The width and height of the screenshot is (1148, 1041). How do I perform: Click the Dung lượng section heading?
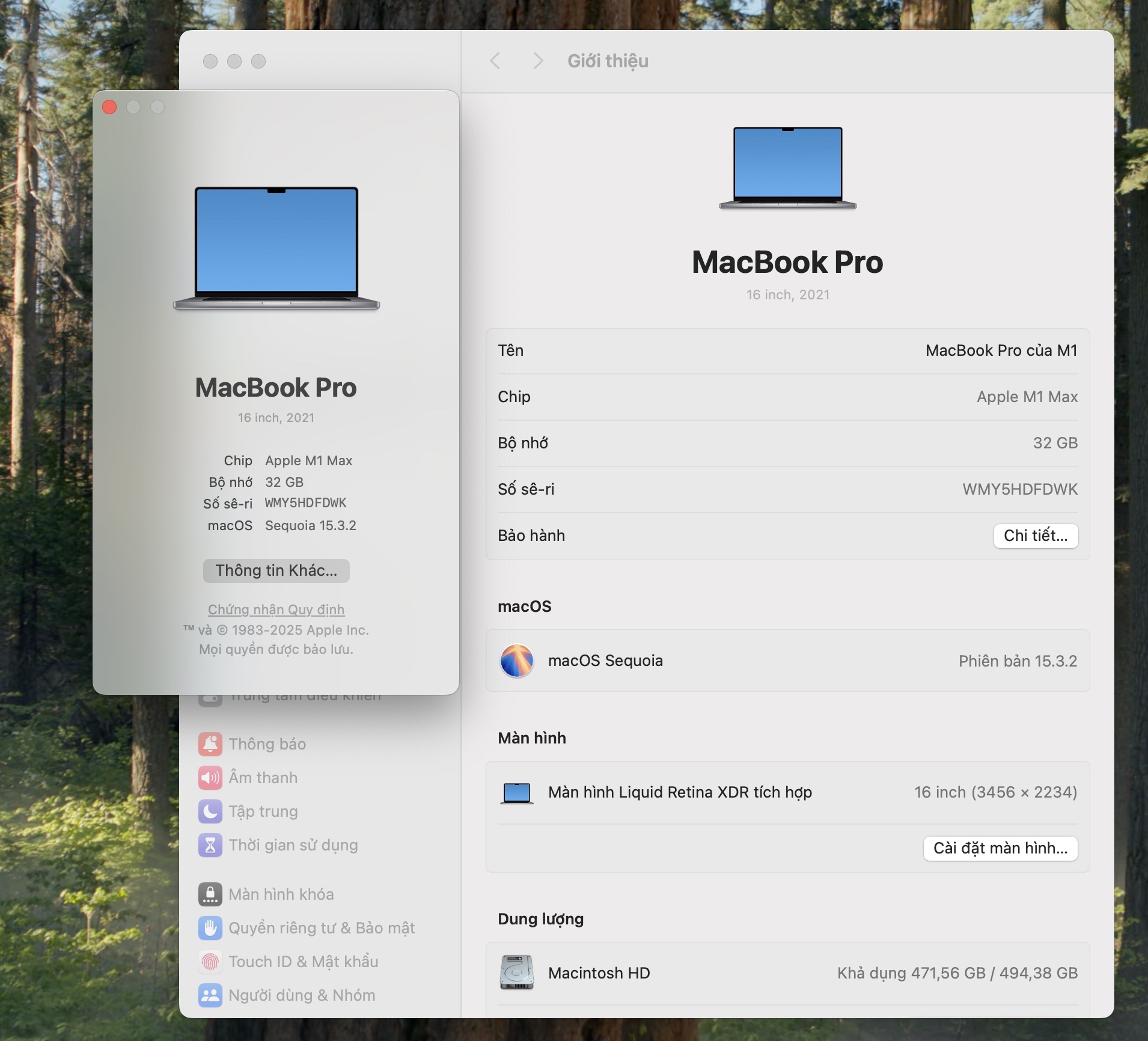[541, 919]
